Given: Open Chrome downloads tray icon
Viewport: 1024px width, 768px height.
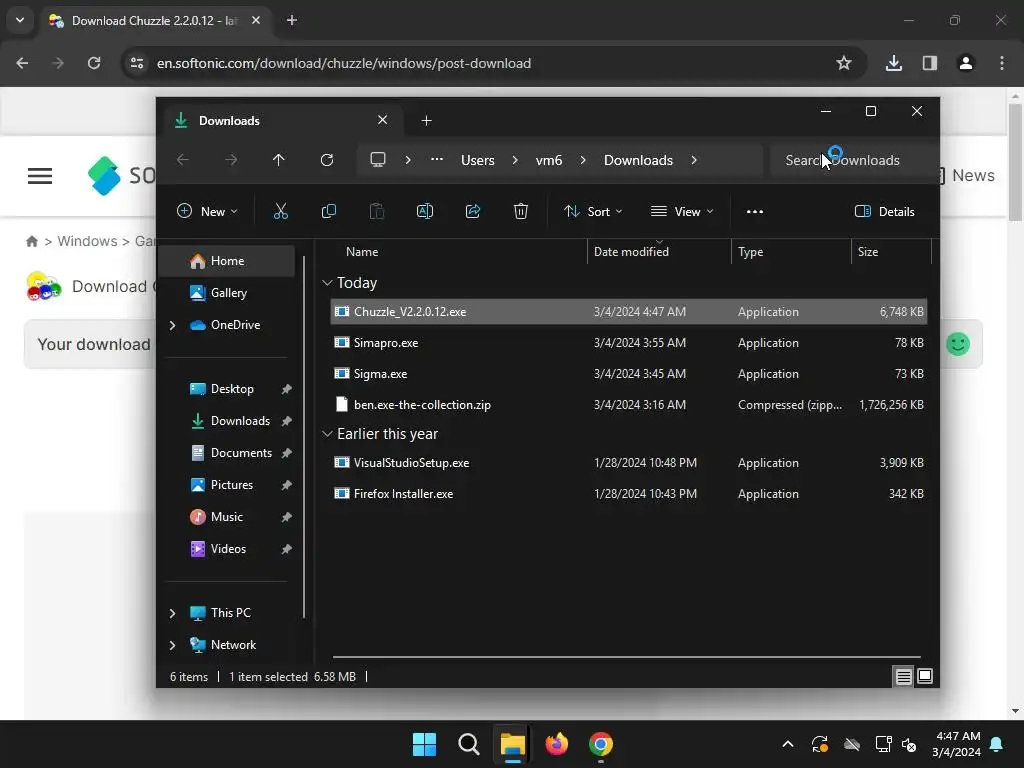Looking at the screenshot, I should [x=894, y=63].
